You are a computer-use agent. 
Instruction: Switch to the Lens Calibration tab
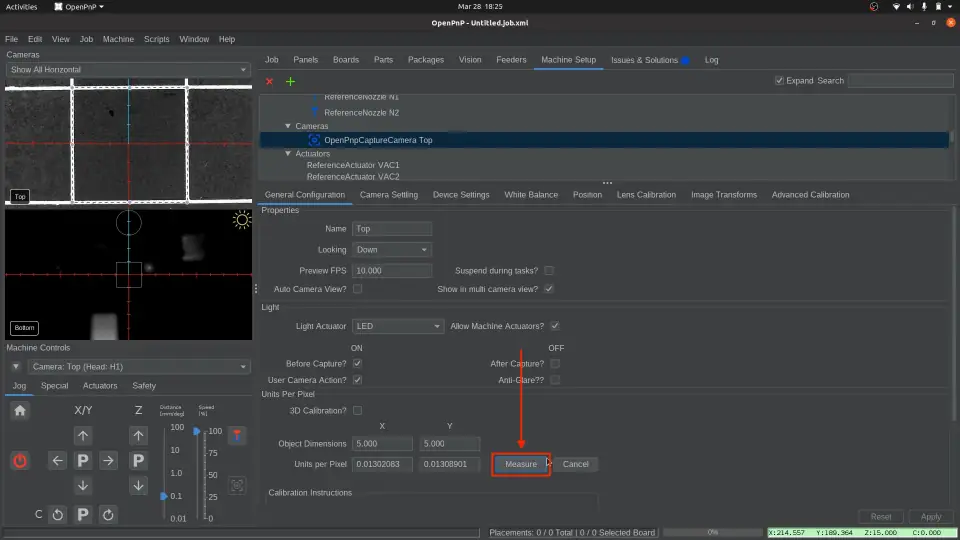coord(646,195)
